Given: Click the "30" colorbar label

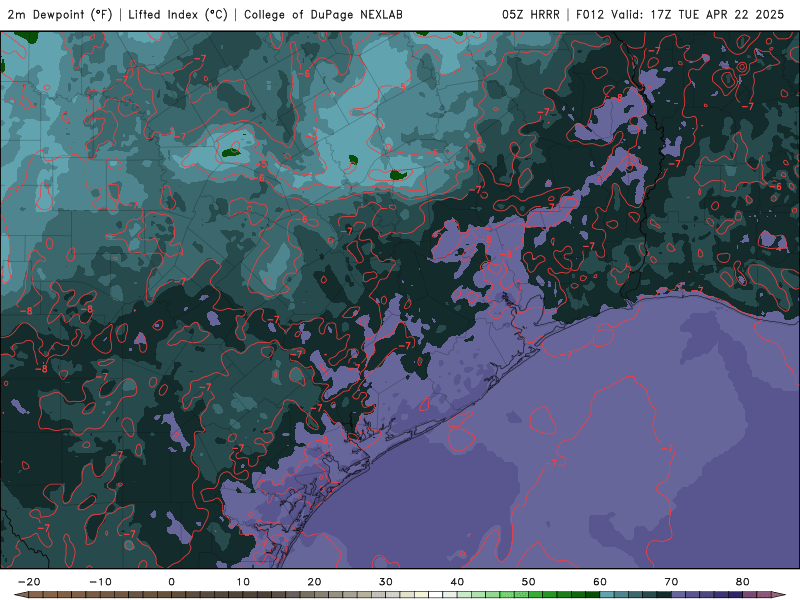Looking at the screenshot, I should click(386, 582).
